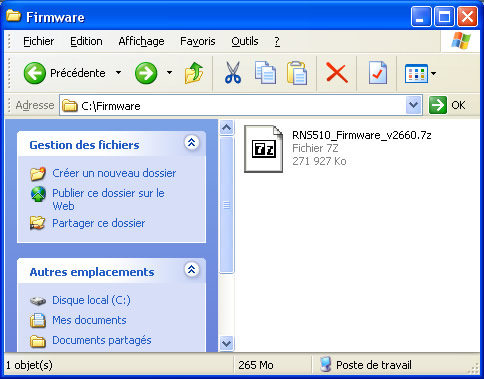Click Créer un nouveau dossier link
Image resolution: width=484 pixels, height=379 pixels.
tap(114, 173)
